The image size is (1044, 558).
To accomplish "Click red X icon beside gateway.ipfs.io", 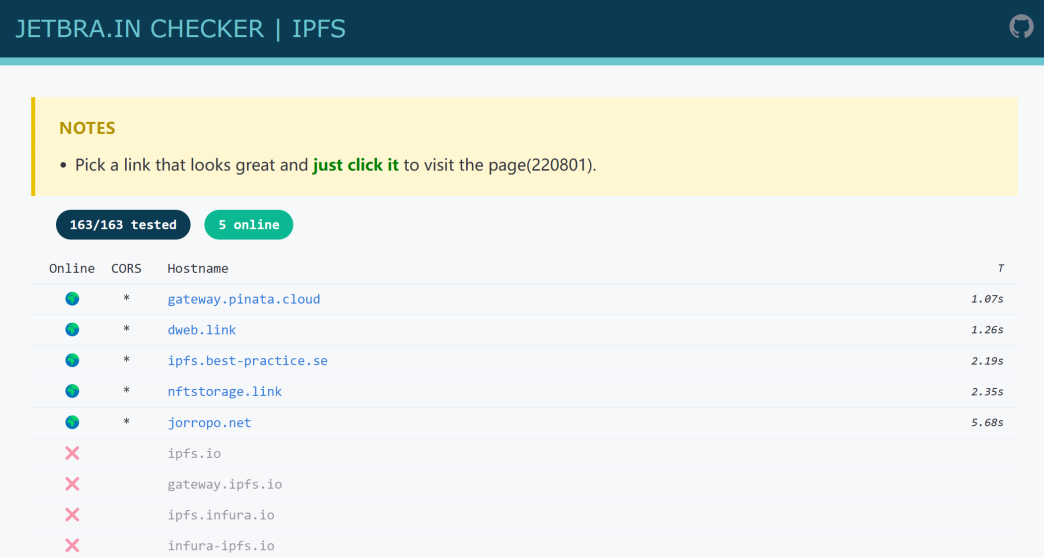I will tap(72, 485).
